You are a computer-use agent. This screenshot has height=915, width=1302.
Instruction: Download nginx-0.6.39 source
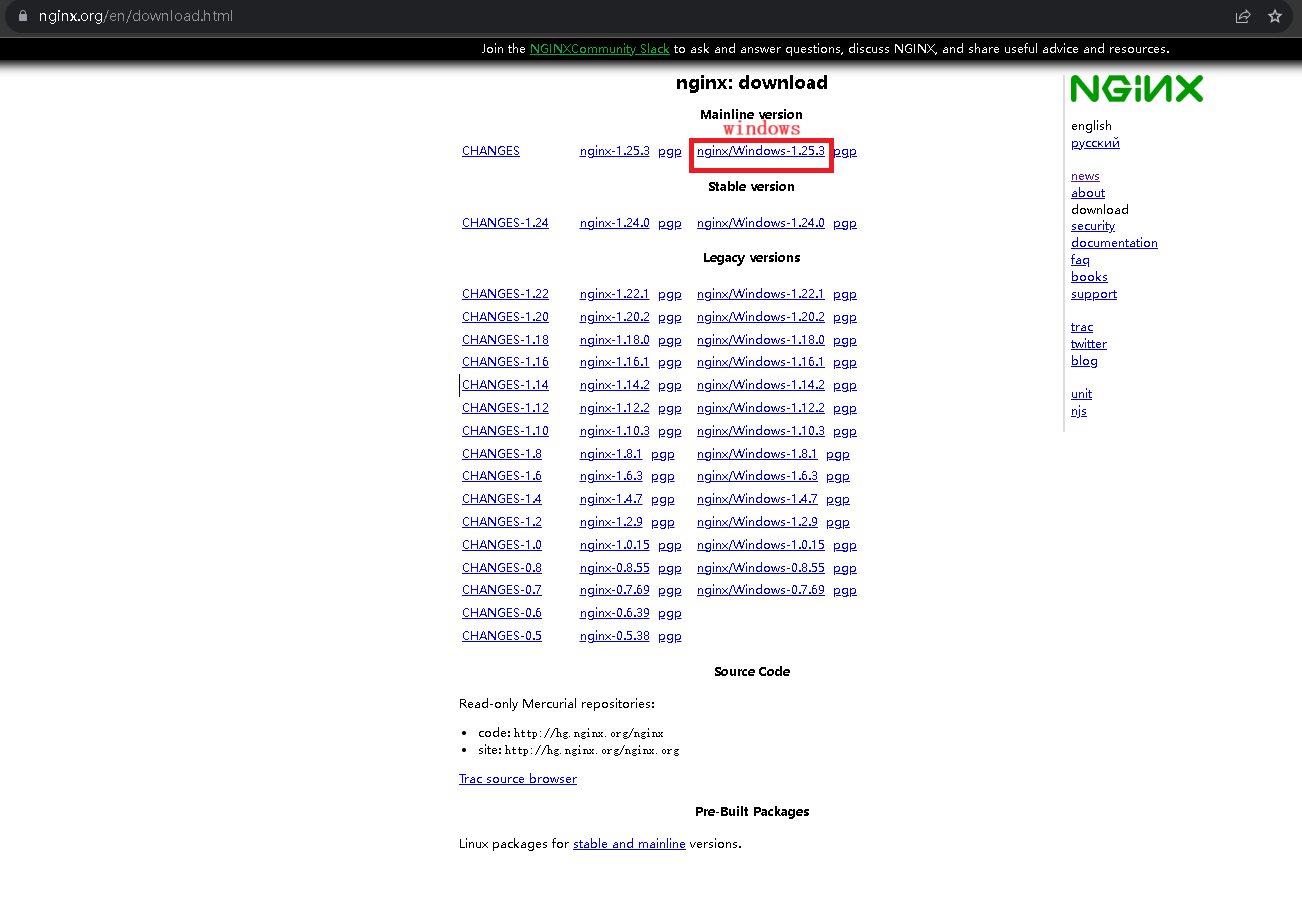[614, 613]
